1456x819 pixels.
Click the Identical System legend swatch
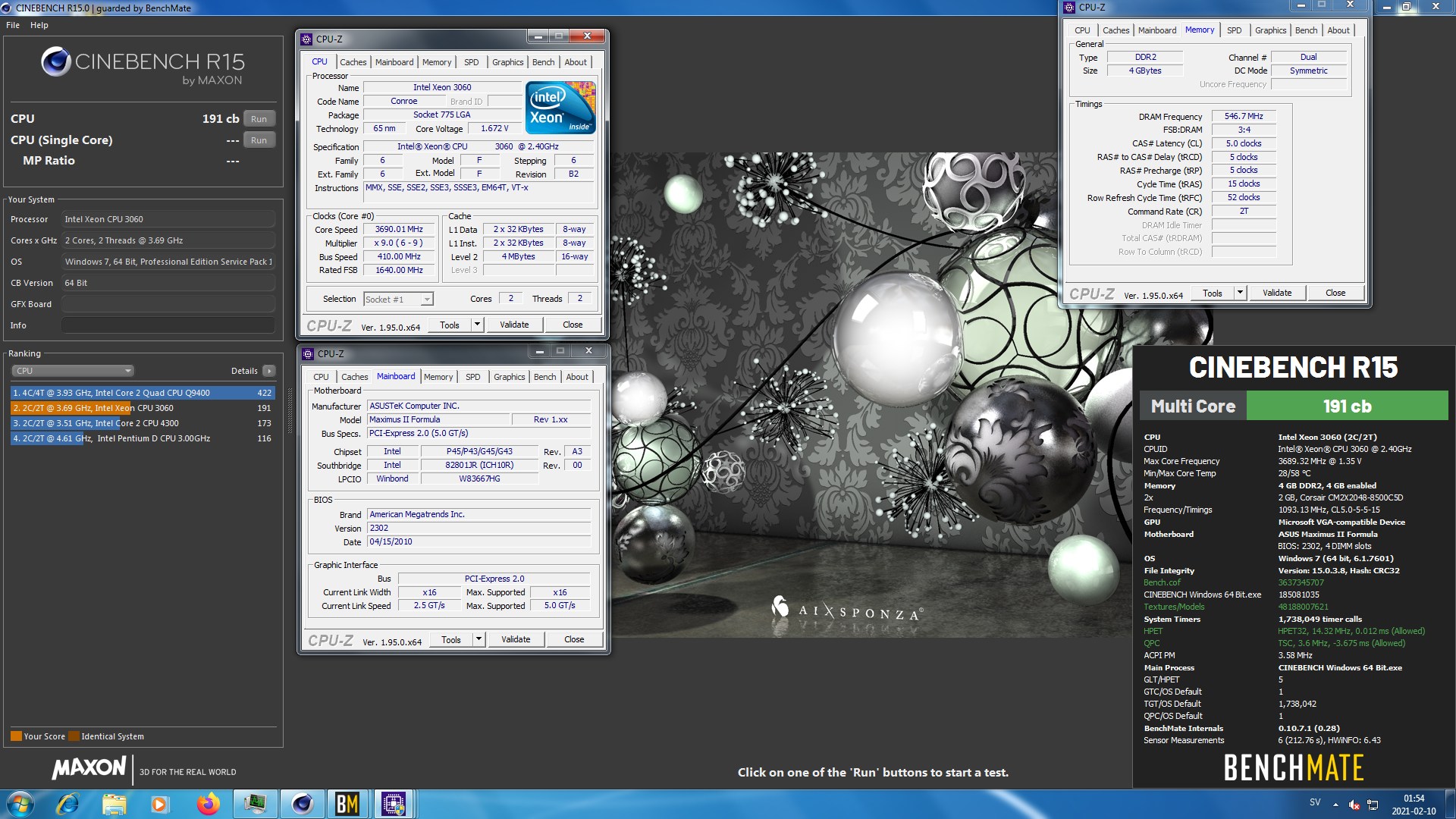click(x=74, y=736)
